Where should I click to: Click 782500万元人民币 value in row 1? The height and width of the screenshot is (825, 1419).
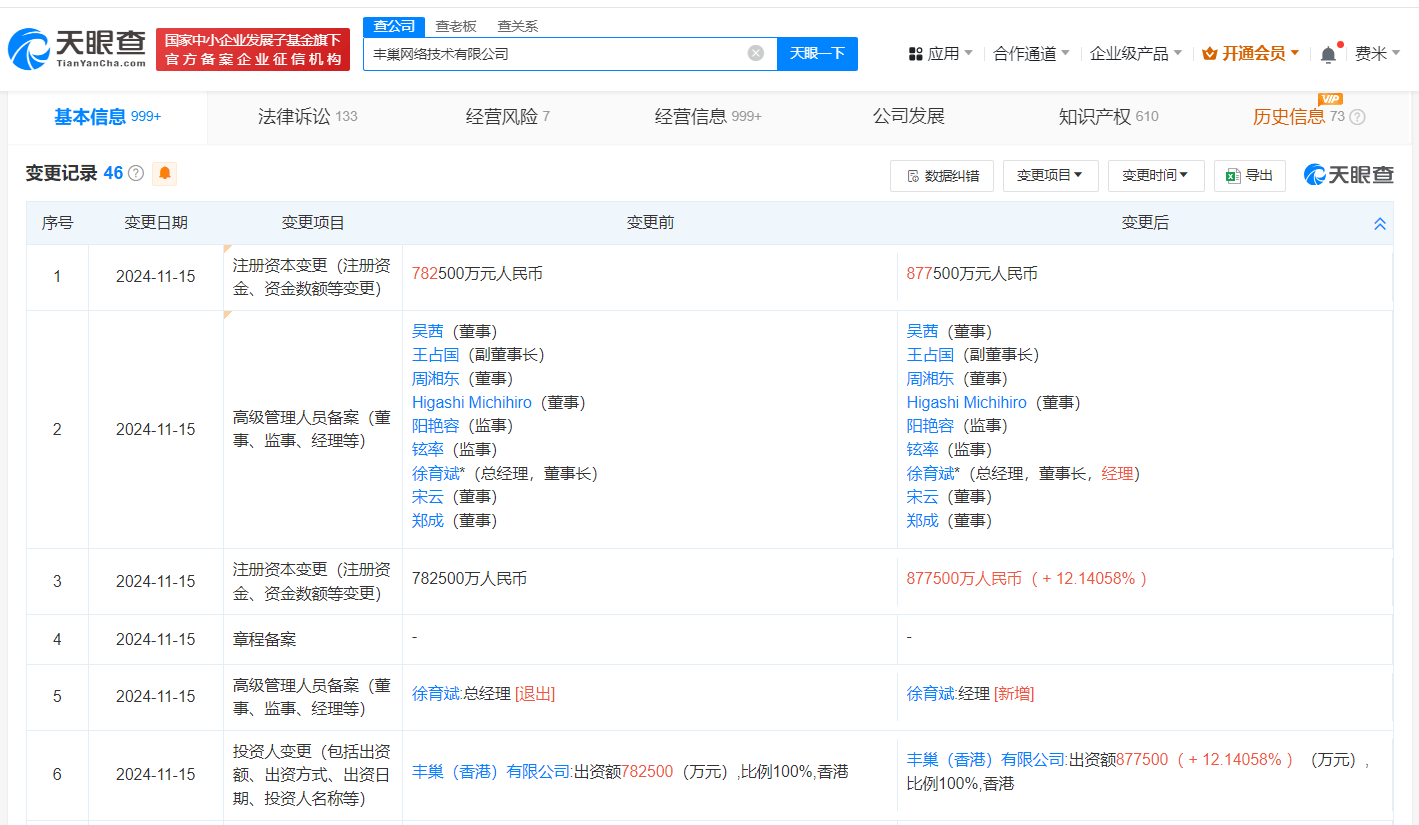point(477,273)
